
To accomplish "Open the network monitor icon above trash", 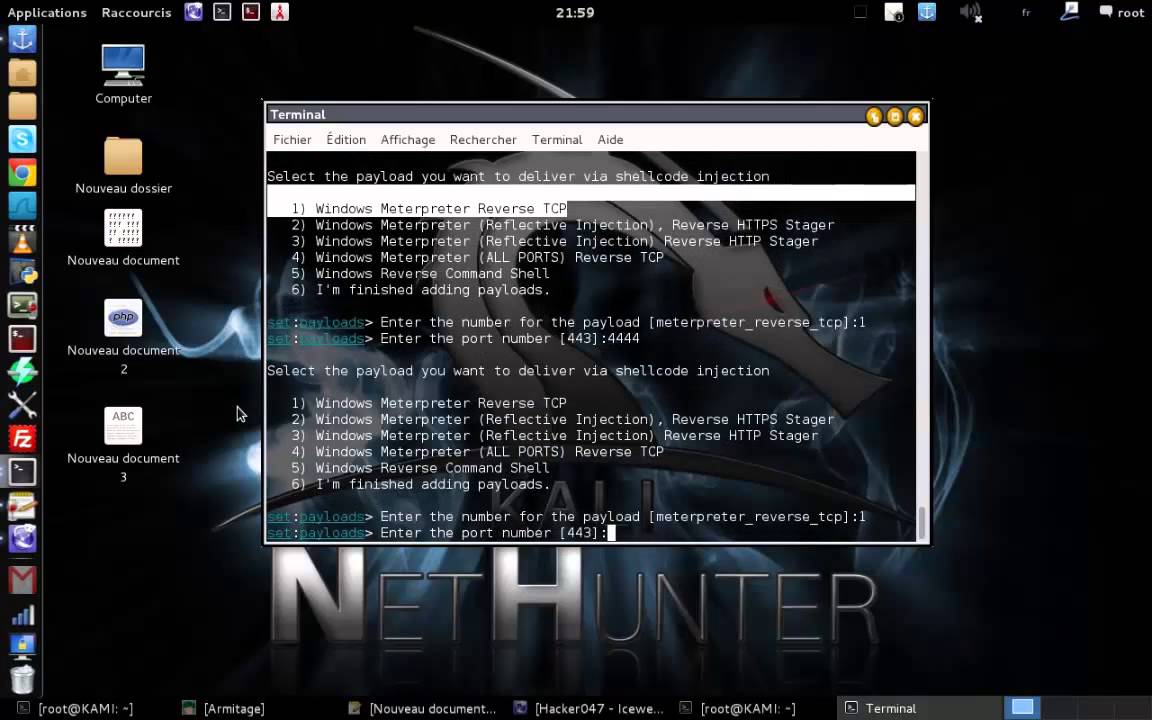I will [22, 646].
